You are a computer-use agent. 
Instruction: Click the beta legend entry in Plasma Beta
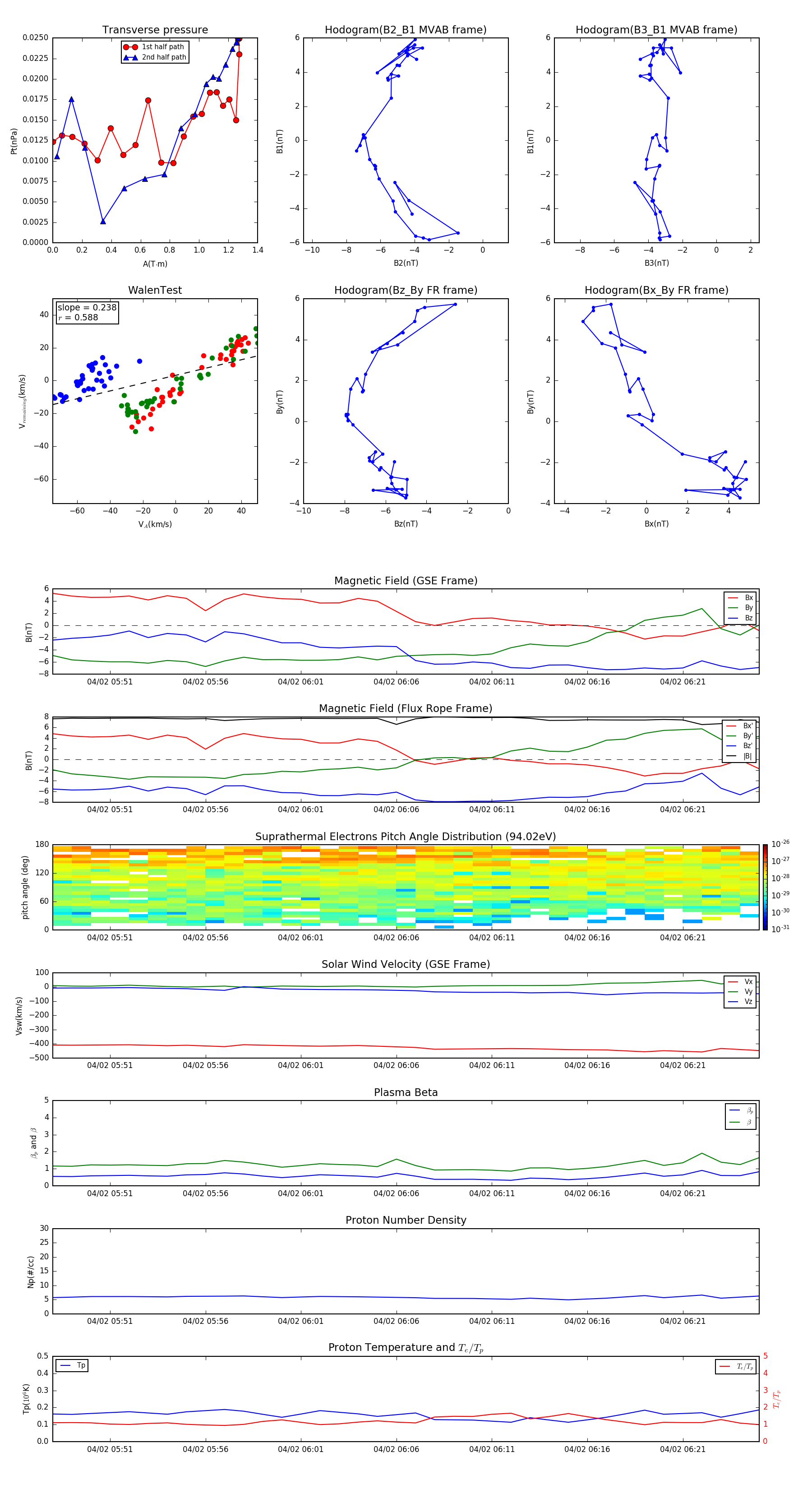tap(742, 1122)
